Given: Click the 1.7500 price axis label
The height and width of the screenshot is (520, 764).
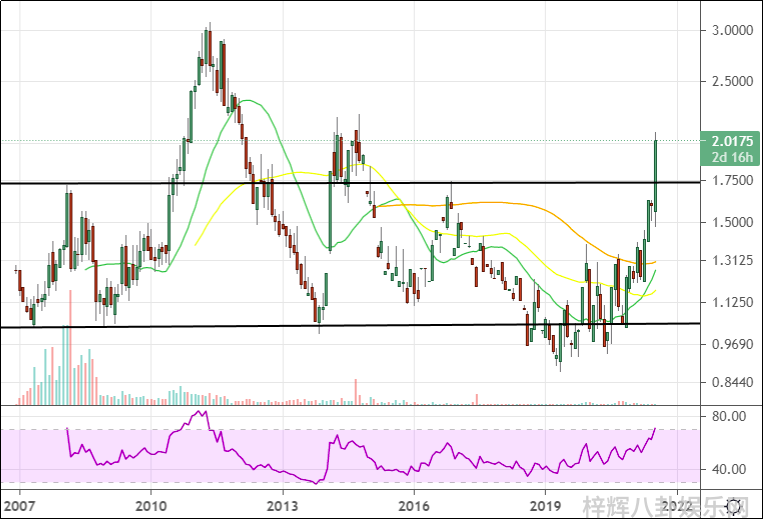Looking at the screenshot, I should pyautogui.click(x=732, y=180).
